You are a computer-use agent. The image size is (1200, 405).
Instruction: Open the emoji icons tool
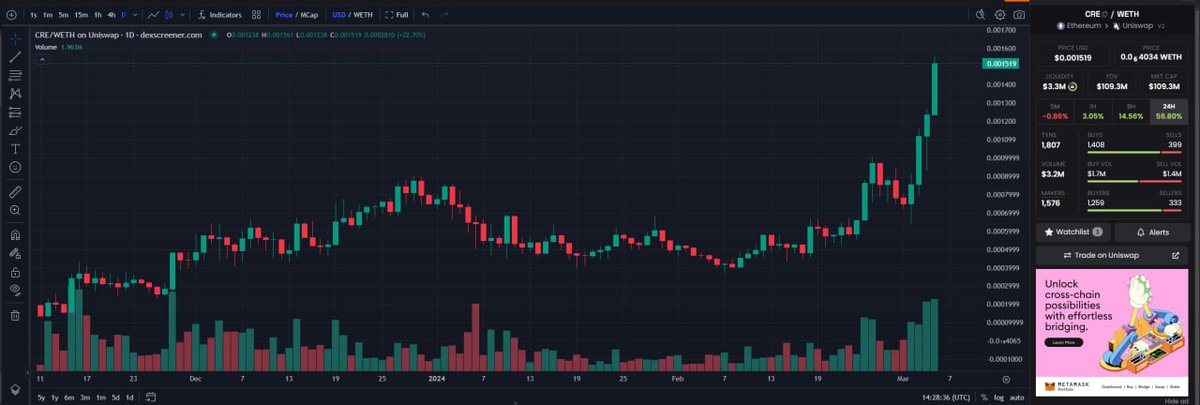tap(15, 167)
